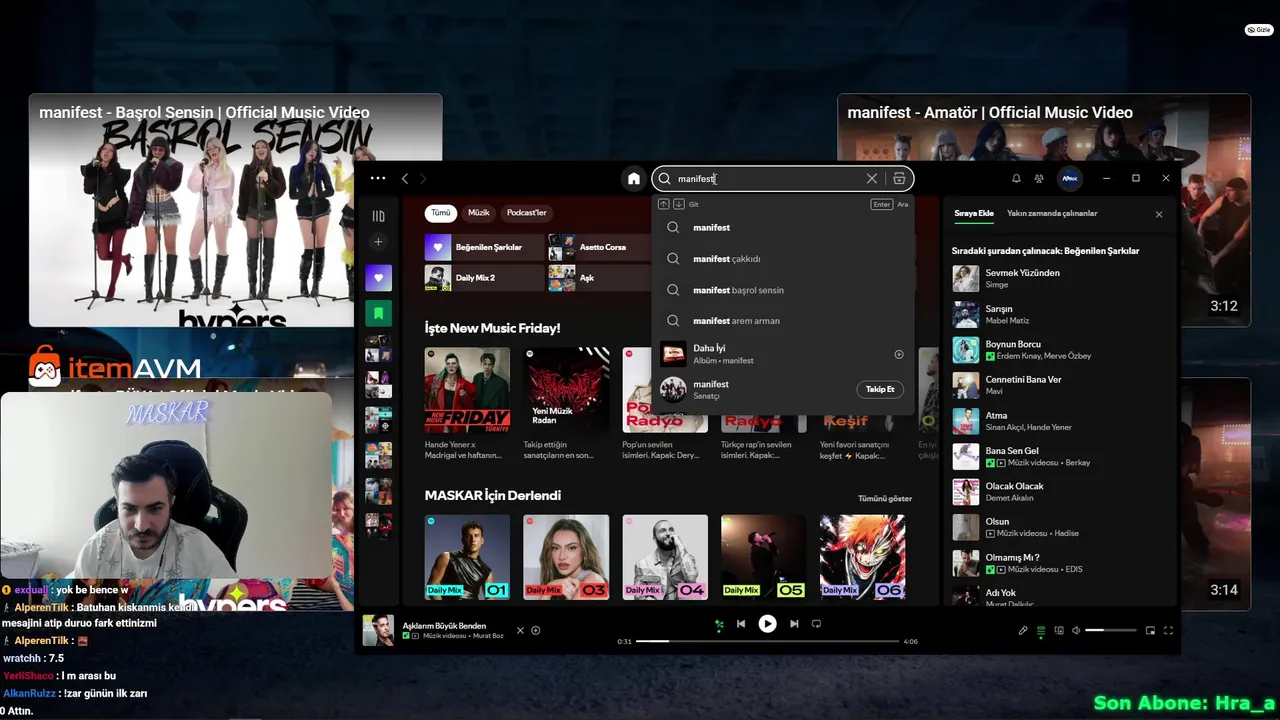Open the green bookmark episodes tile in sidebar
The image size is (1280, 720).
click(x=378, y=313)
